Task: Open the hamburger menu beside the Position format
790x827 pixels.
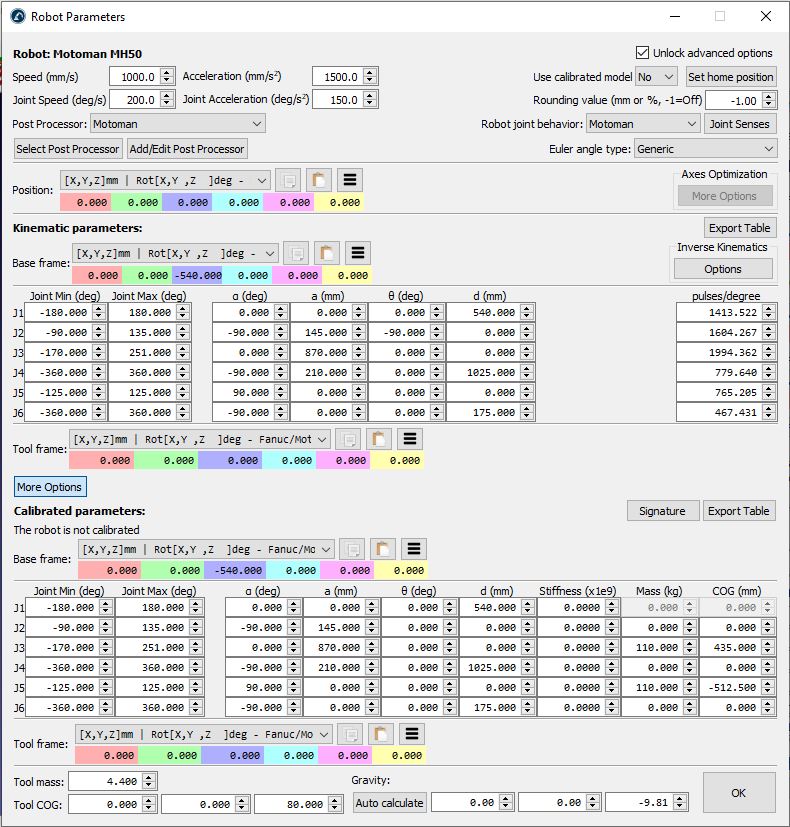Action: coord(350,180)
